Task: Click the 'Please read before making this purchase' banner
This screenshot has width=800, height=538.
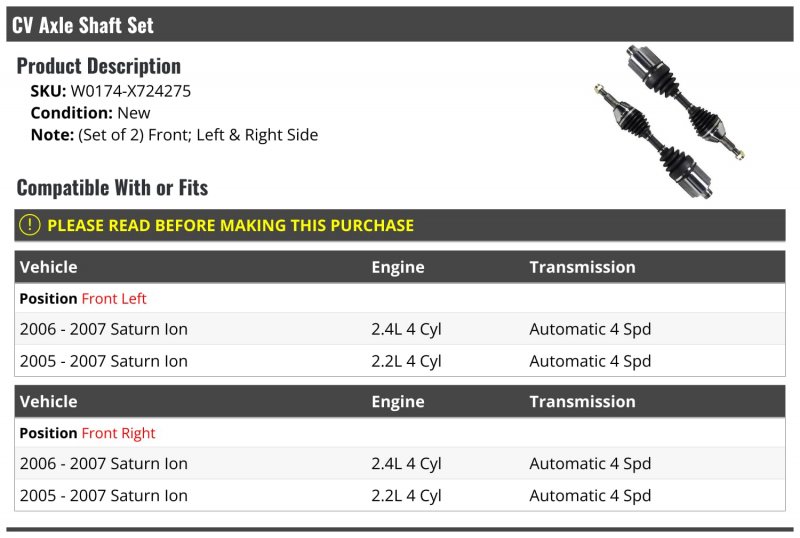Action: click(x=230, y=225)
